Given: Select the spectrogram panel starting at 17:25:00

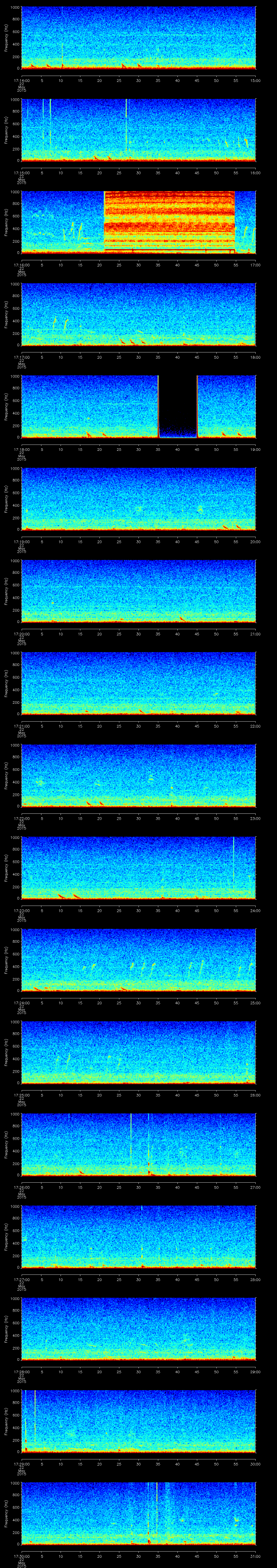Looking at the screenshot, I should 138,1052.
